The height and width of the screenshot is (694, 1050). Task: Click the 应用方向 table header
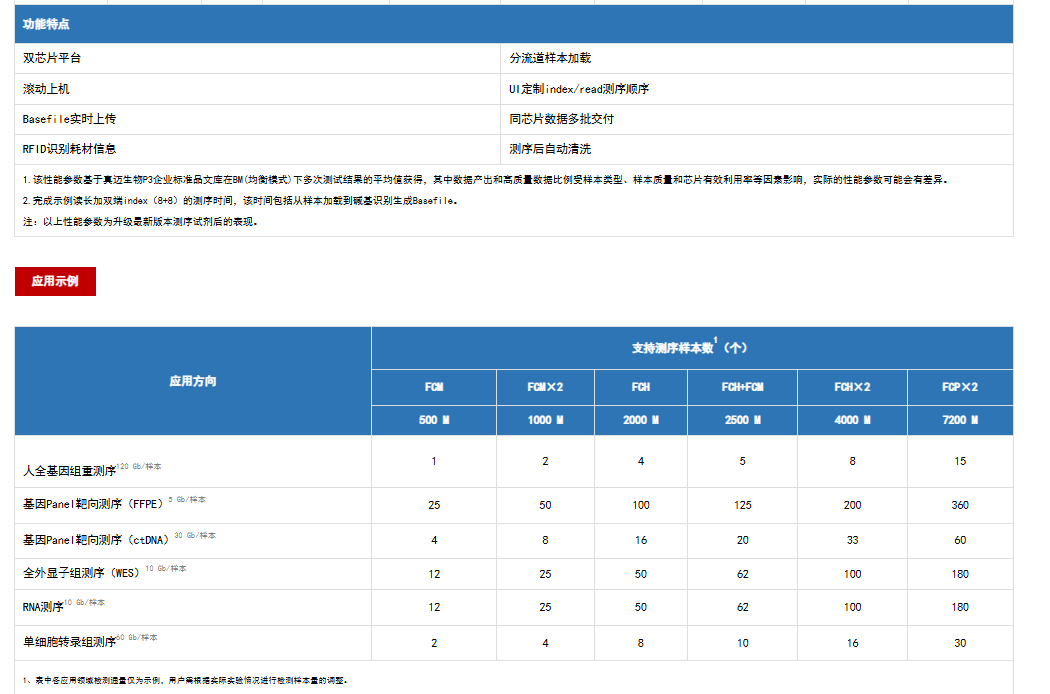point(192,381)
